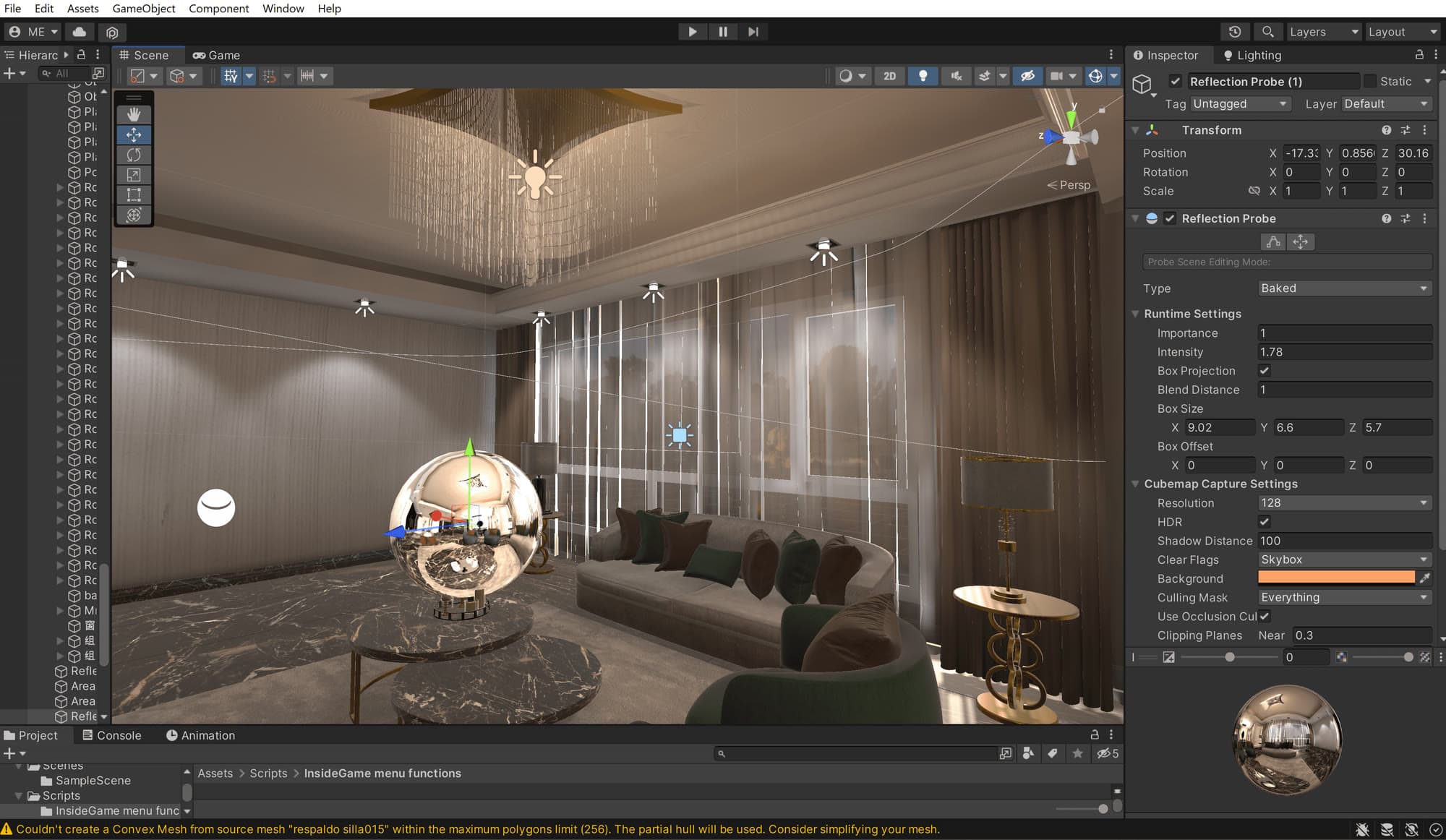Open the Tag dropdown showing Untagged

(1240, 104)
